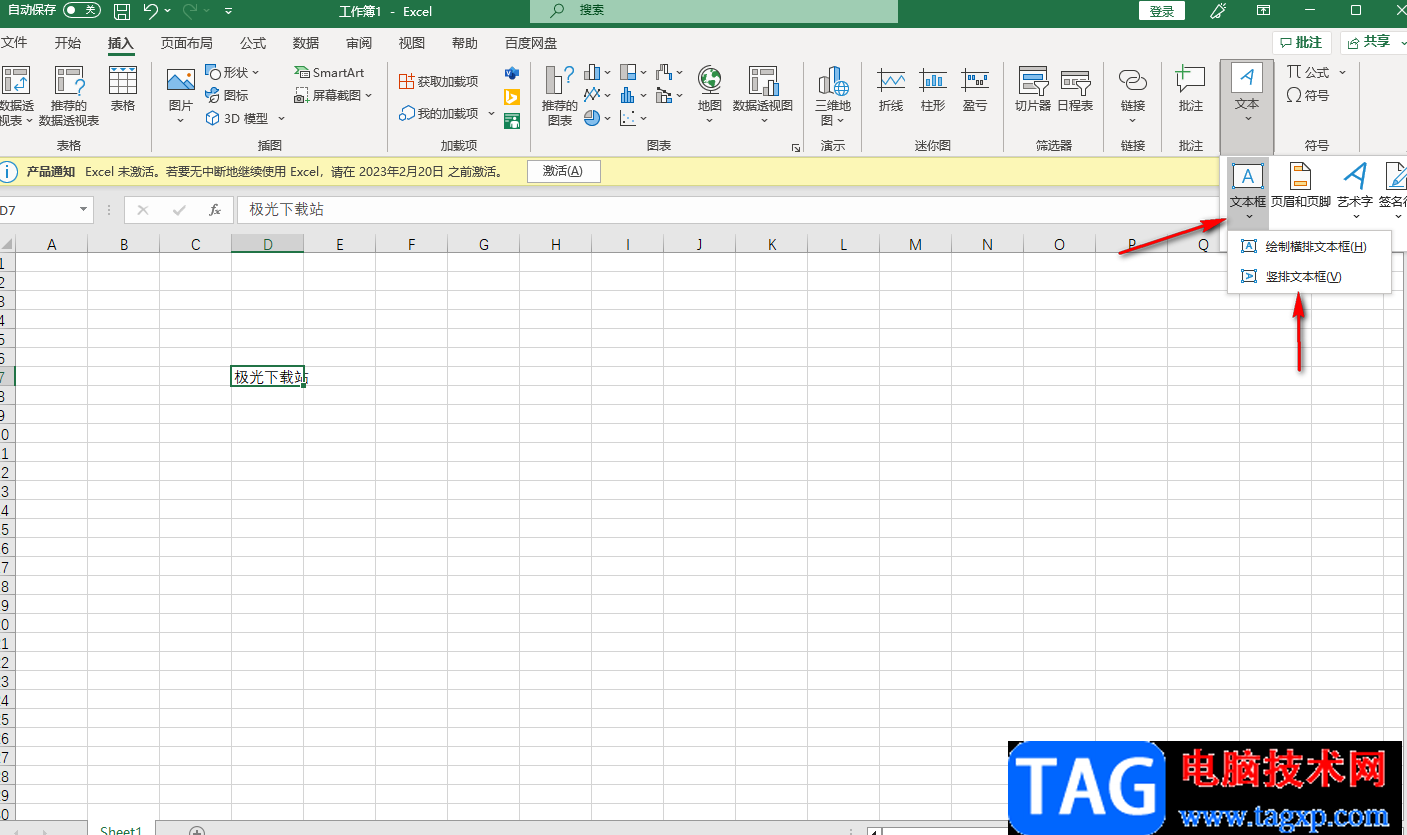Insert a slicer with 切片器
This screenshot has width=1407, height=835.
coord(1033,90)
